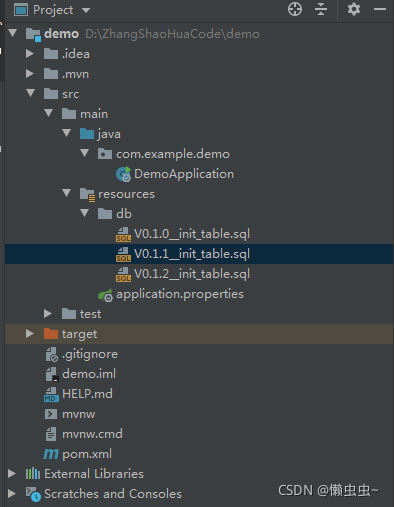The image size is (394, 507).
Task: Click the test folder icon
Action: (x=69, y=314)
